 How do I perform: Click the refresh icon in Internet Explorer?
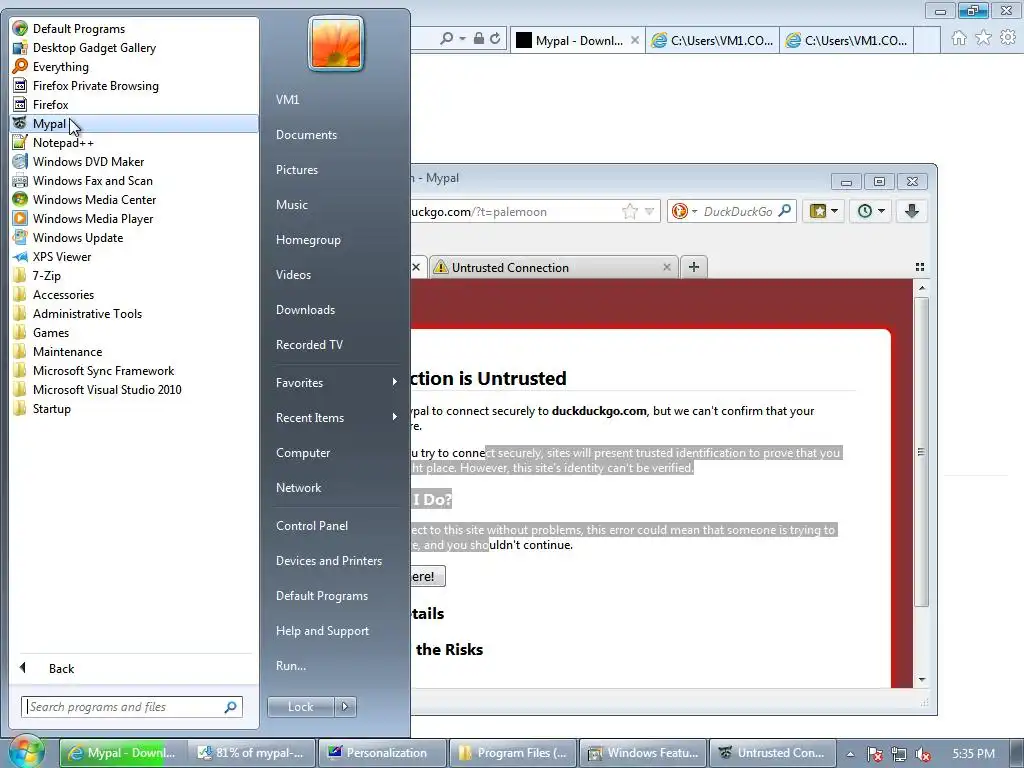coord(495,39)
